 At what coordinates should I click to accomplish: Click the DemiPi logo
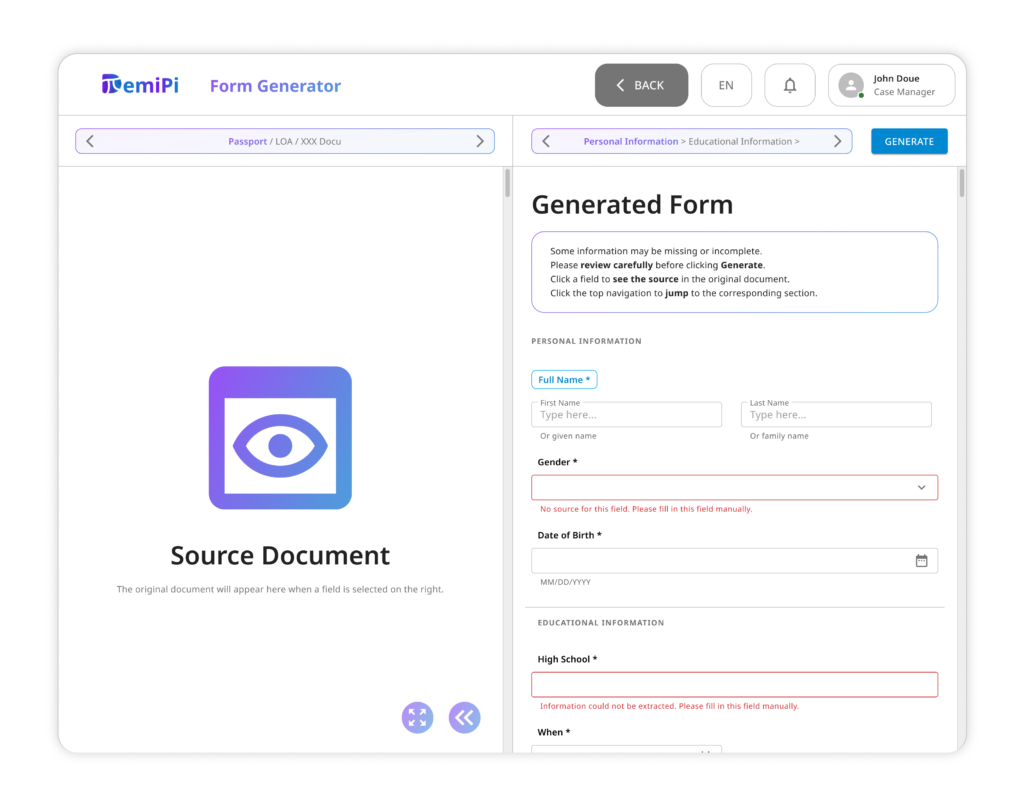pos(140,85)
